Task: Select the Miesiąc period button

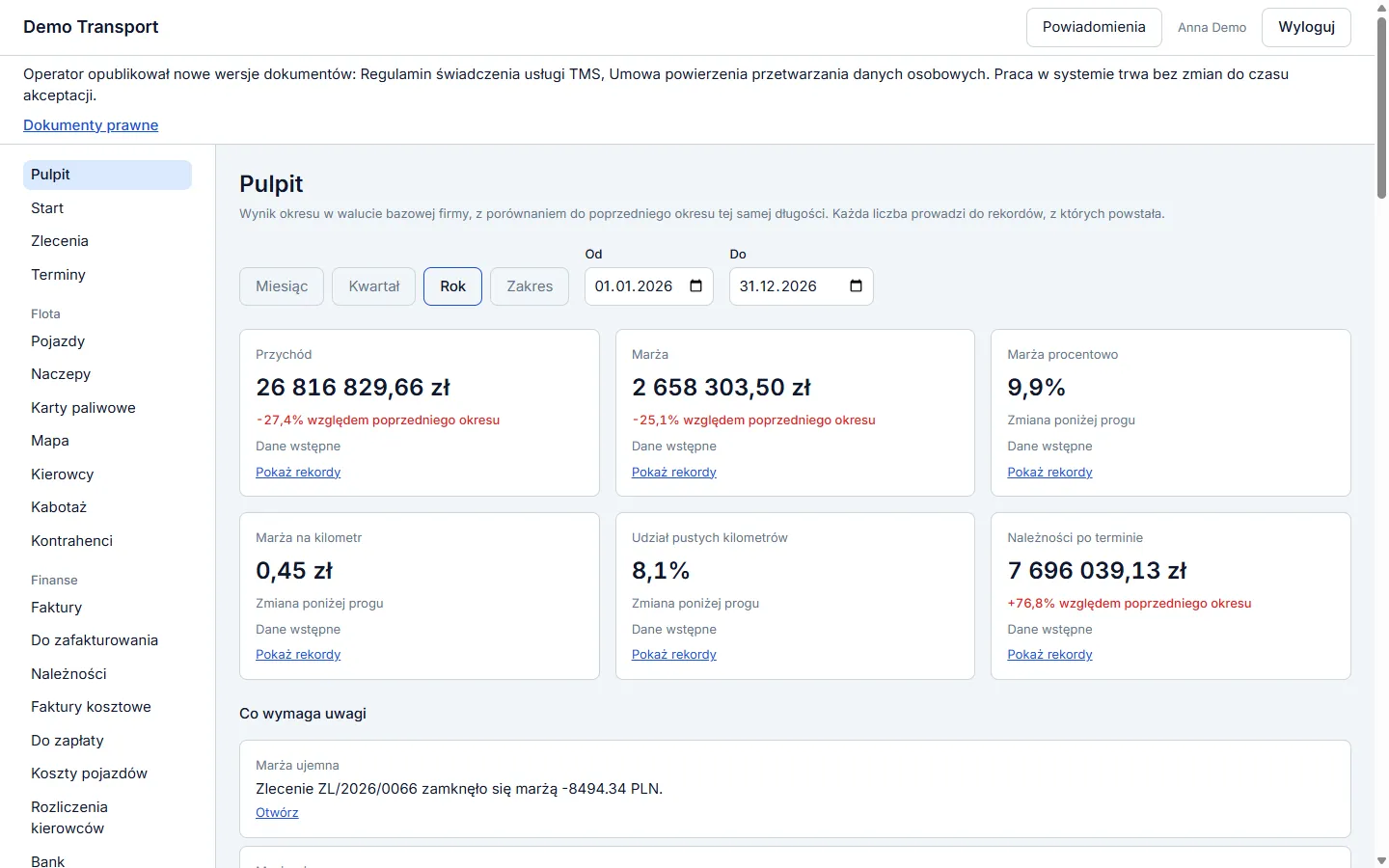Action: click(x=282, y=286)
